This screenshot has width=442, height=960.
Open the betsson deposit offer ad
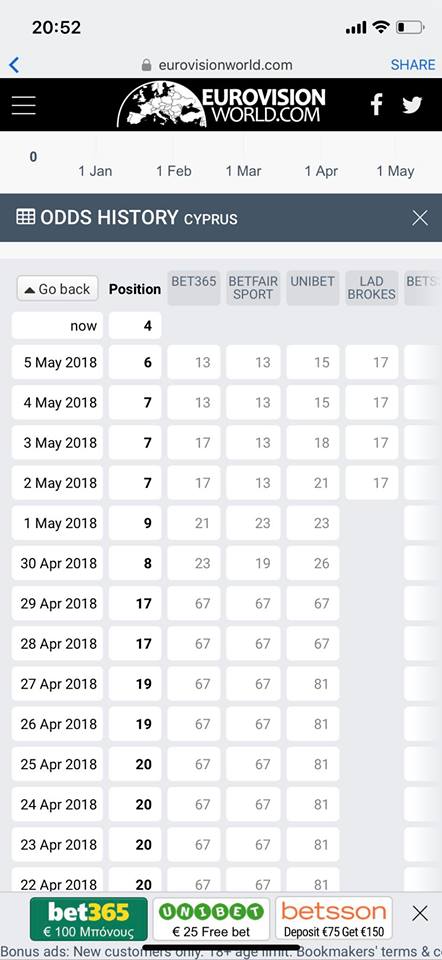334,918
